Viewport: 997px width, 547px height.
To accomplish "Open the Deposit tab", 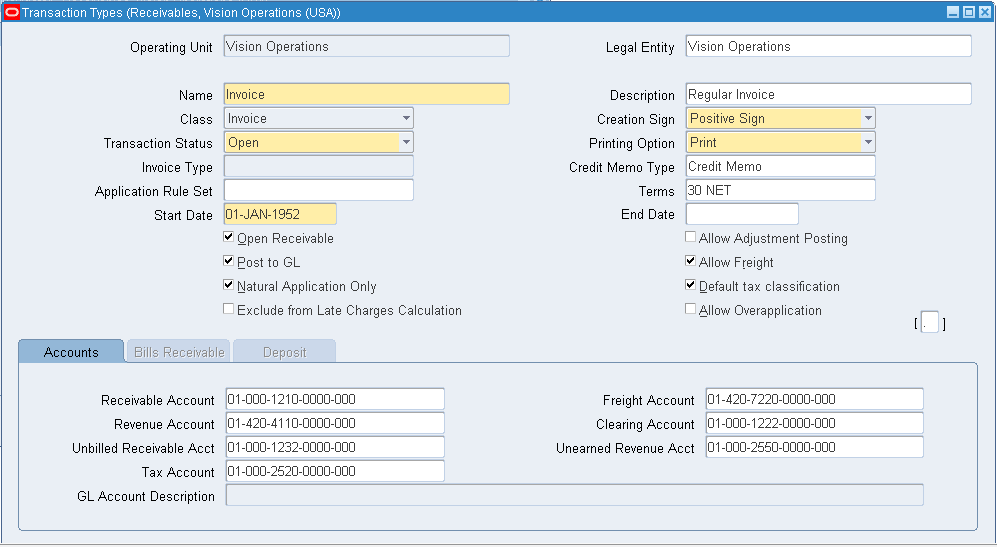I will point(284,352).
